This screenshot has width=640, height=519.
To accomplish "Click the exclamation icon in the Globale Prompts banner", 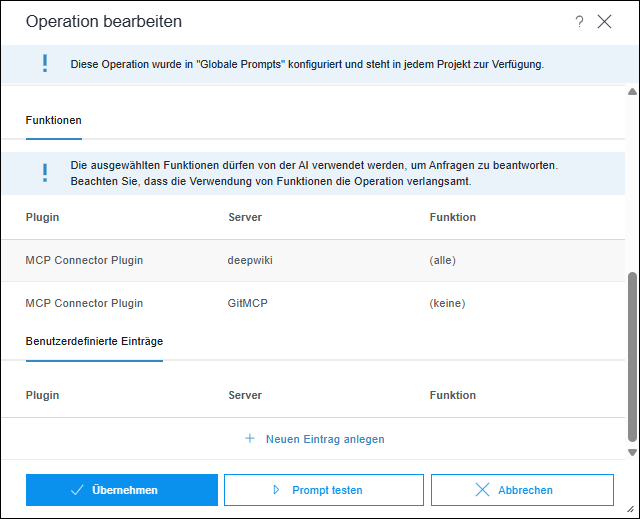I will pyautogui.click(x=44, y=64).
